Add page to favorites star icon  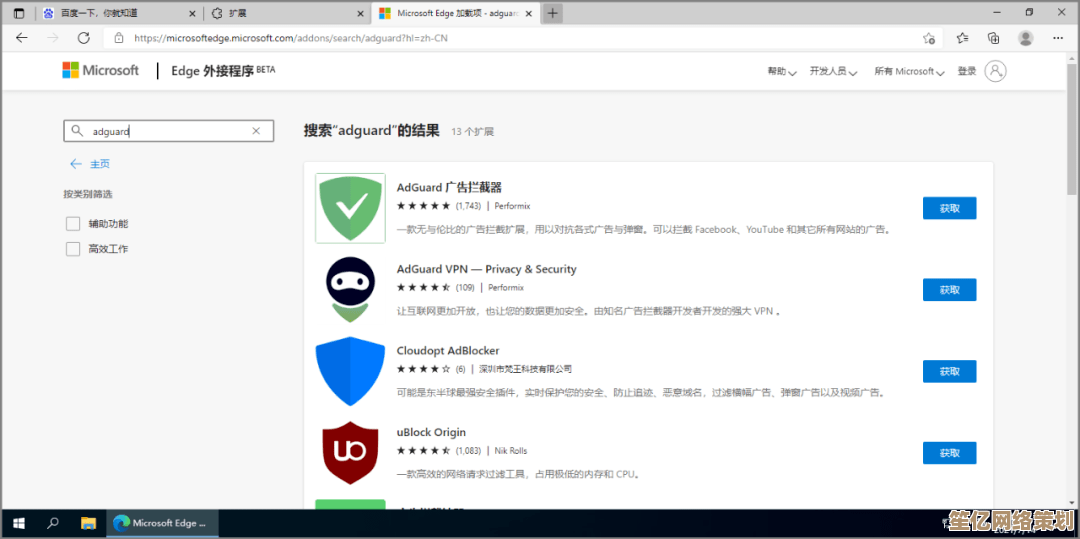929,38
